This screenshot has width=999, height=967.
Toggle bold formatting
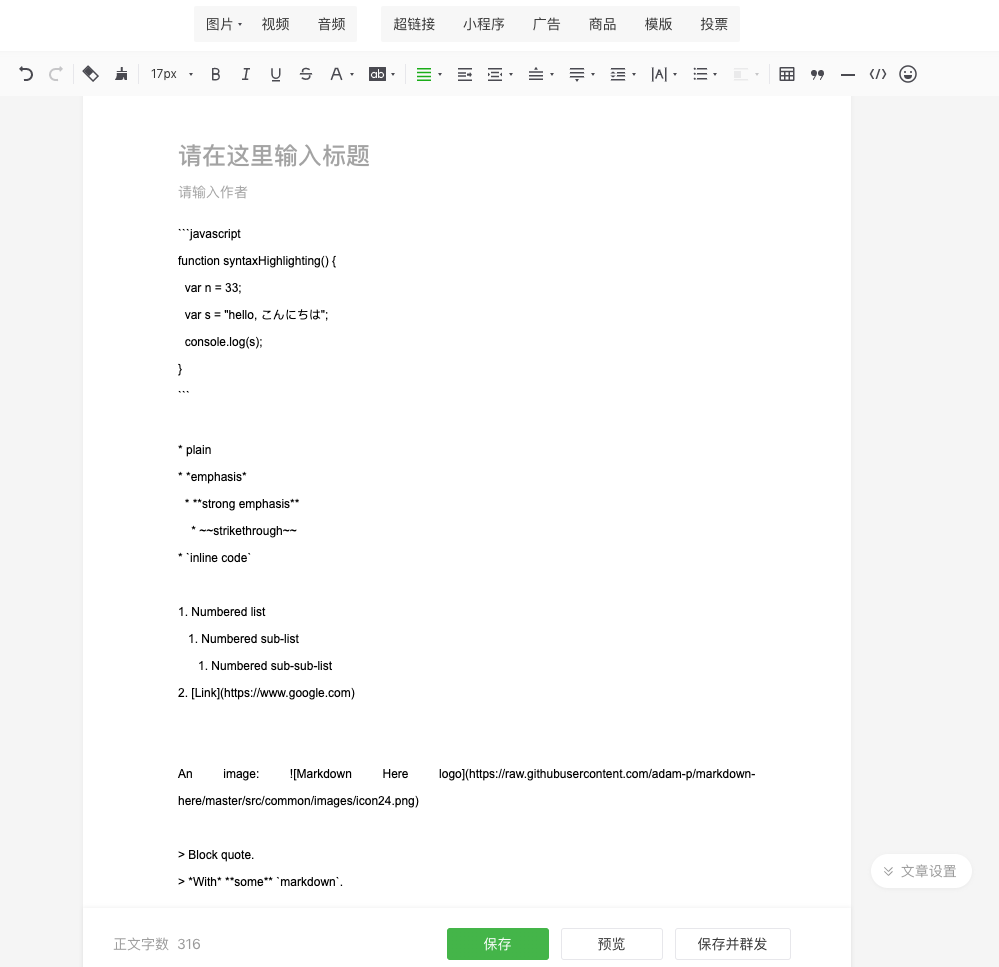pos(215,74)
